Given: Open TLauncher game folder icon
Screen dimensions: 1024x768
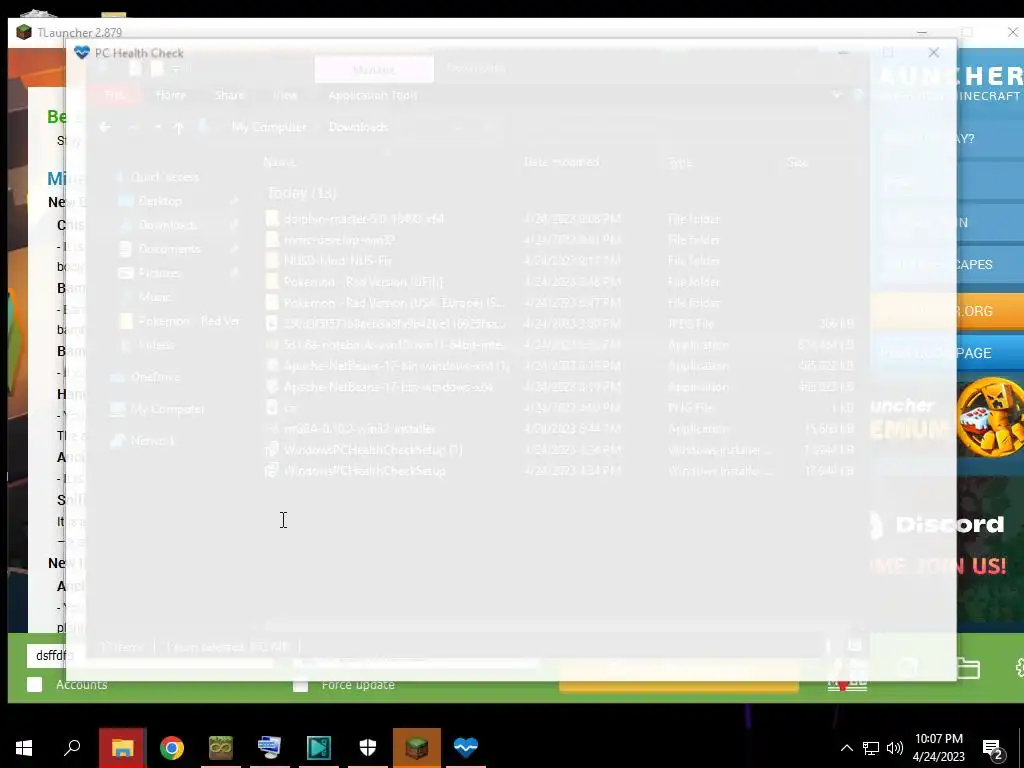Looking at the screenshot, I should tap(968, 667).
